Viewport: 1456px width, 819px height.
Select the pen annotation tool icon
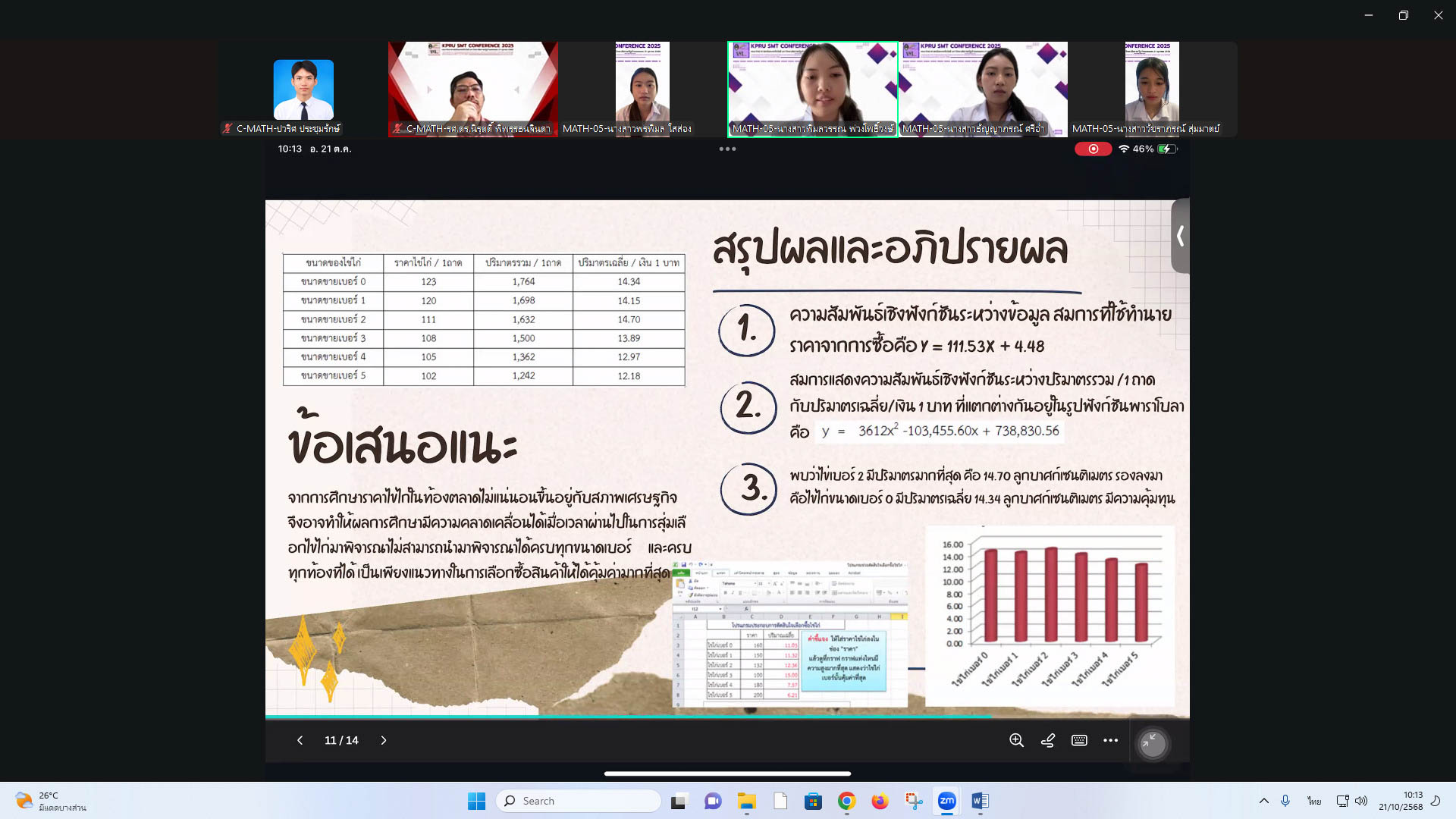click(x=1048, y=740)
